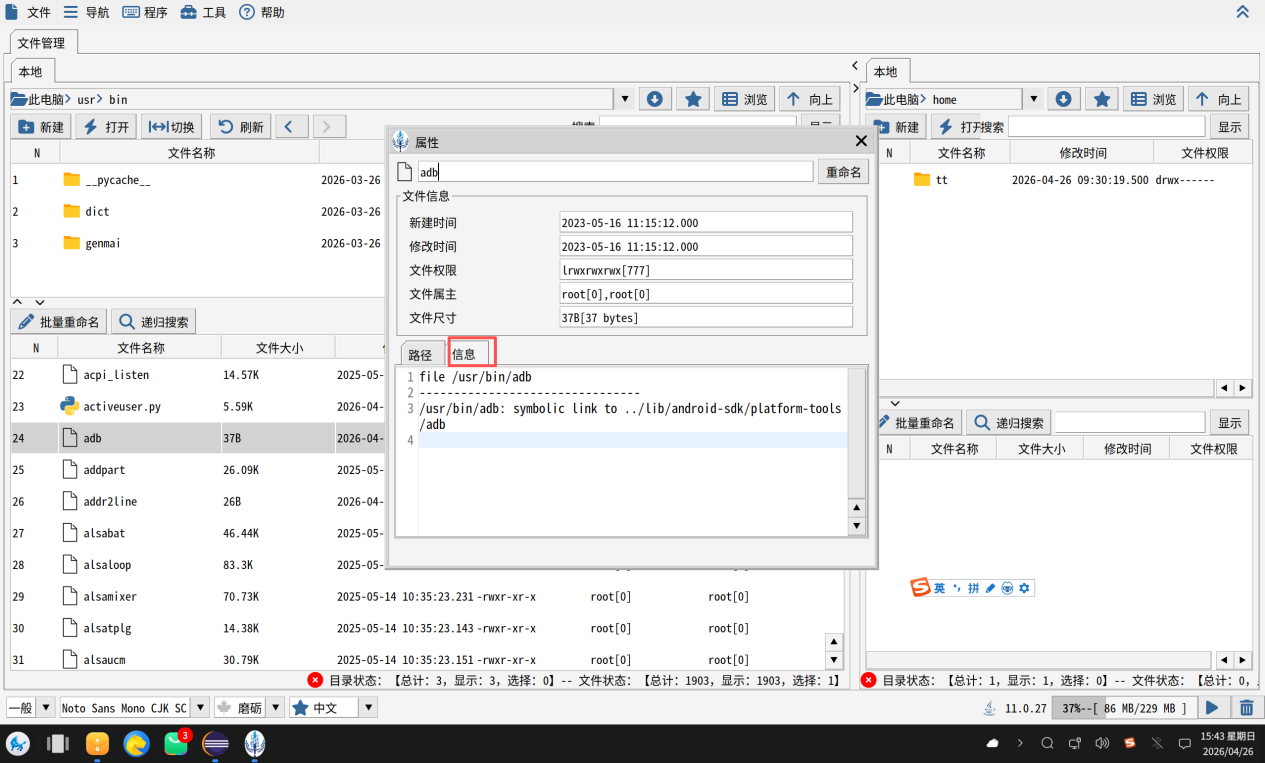Screen dimensions: 1265x763
Task: Click the Java 11.0.27 version icon
Action: (989, 708)
